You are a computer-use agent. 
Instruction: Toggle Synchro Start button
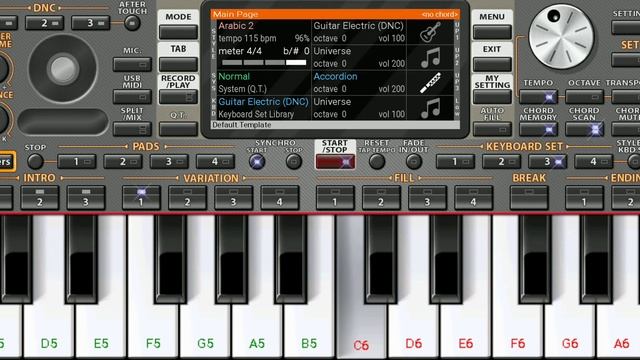click(257, 162)
